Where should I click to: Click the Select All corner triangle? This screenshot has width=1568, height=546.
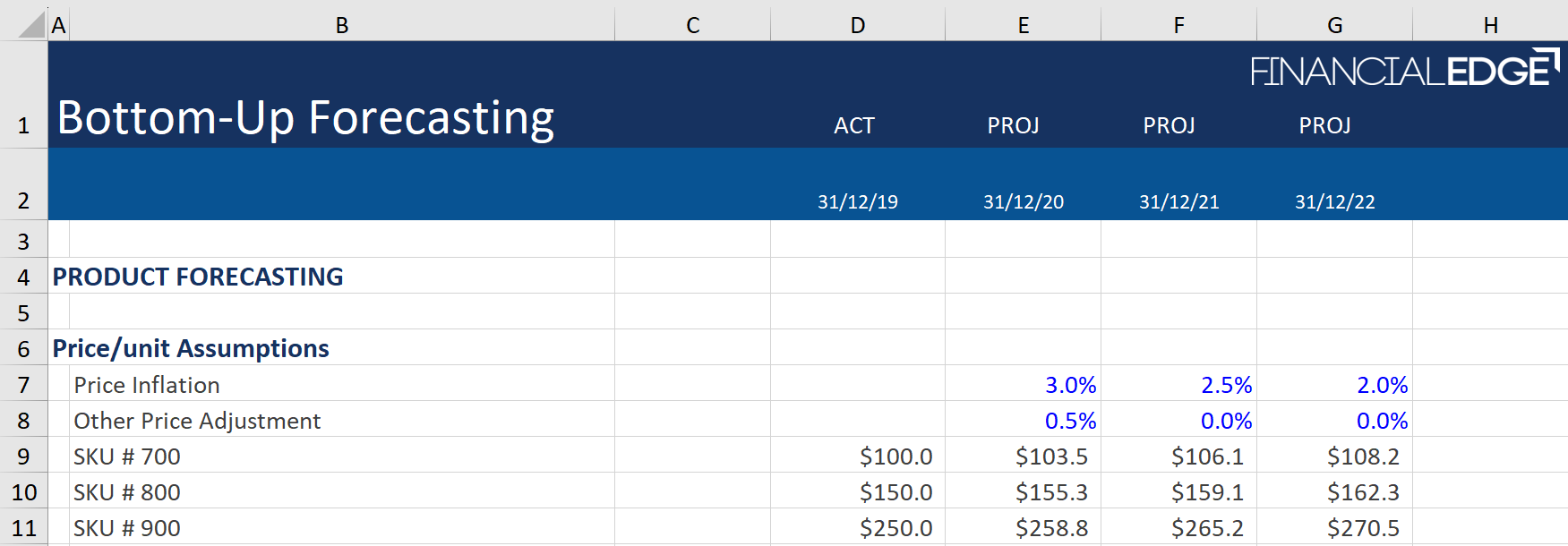pyautogui.click(x=31, y=24)
